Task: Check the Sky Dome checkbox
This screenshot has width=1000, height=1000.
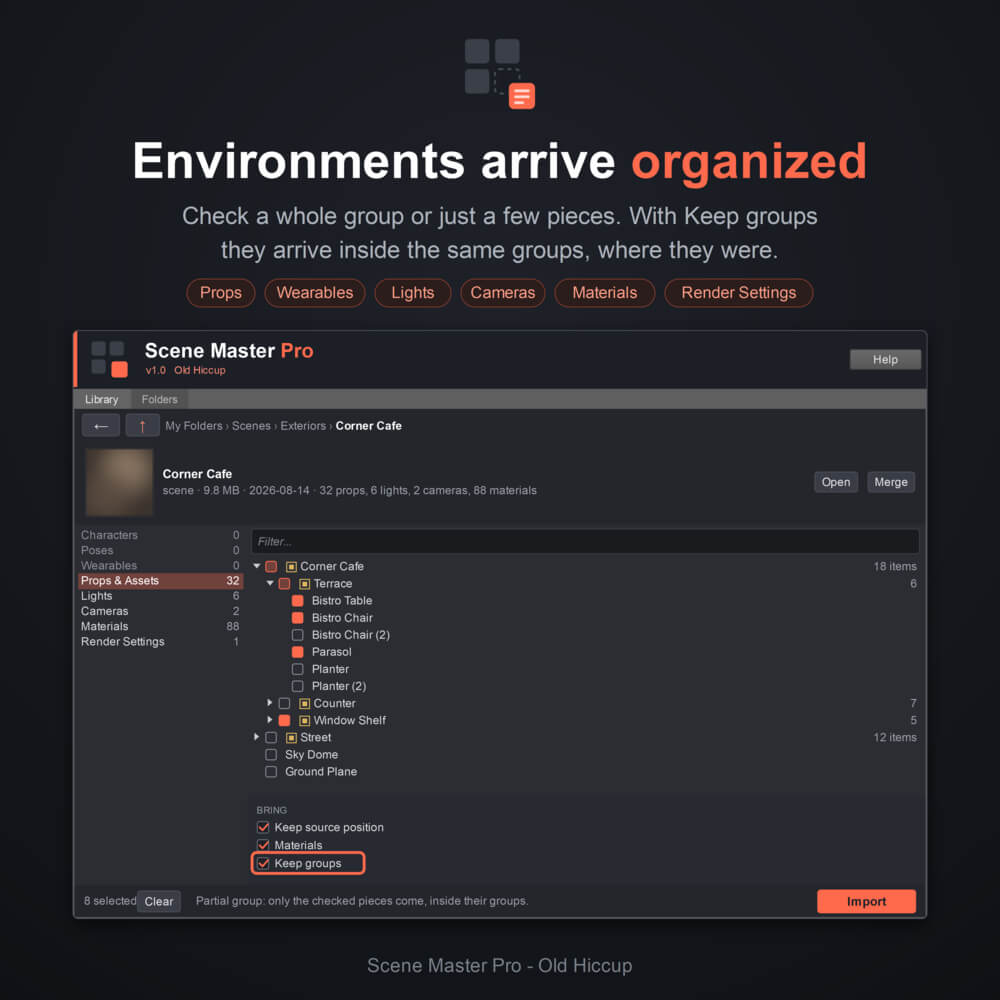Action: click(x=271, y=755)
